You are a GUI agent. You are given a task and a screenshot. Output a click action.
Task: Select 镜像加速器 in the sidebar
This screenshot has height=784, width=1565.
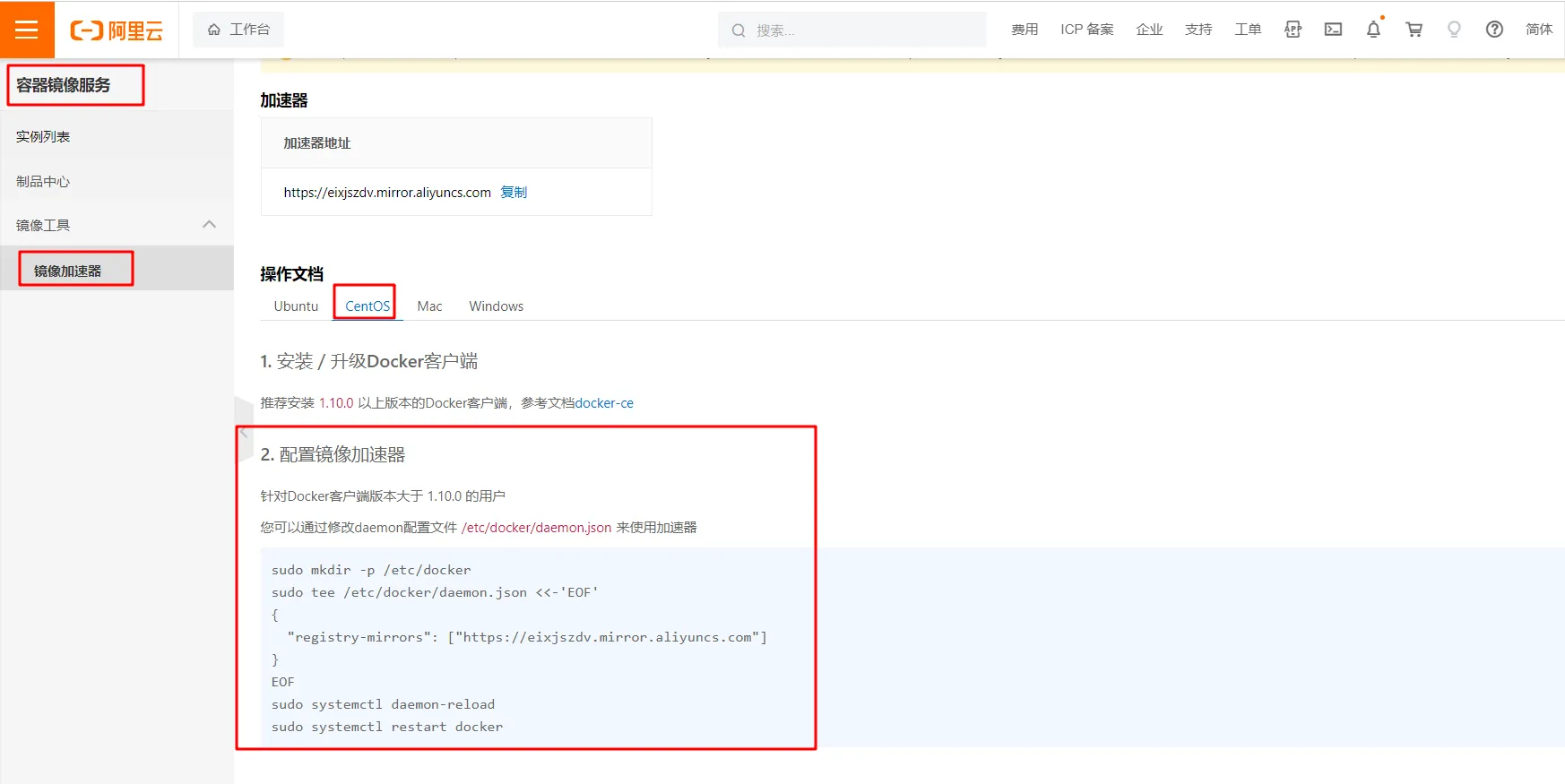click(68, 271)
